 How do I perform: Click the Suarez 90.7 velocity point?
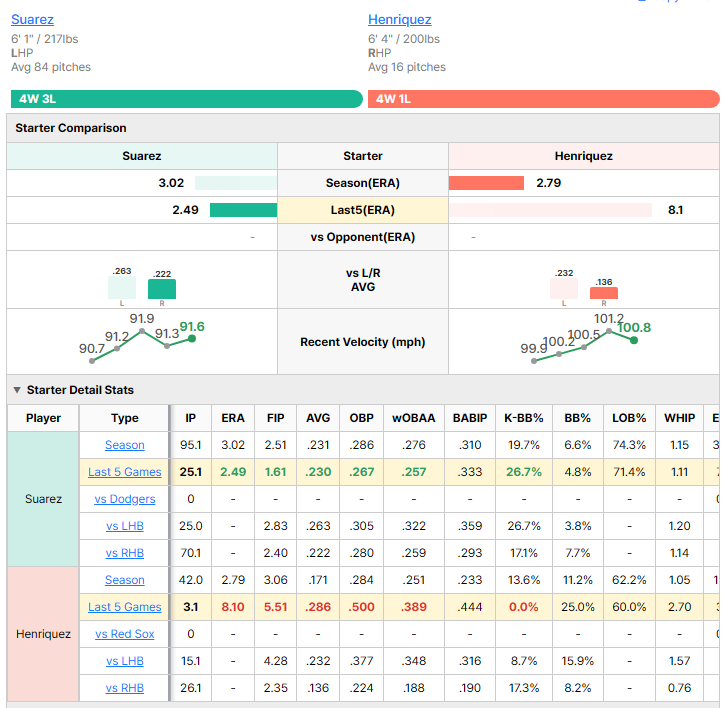(x=92, y=361)
